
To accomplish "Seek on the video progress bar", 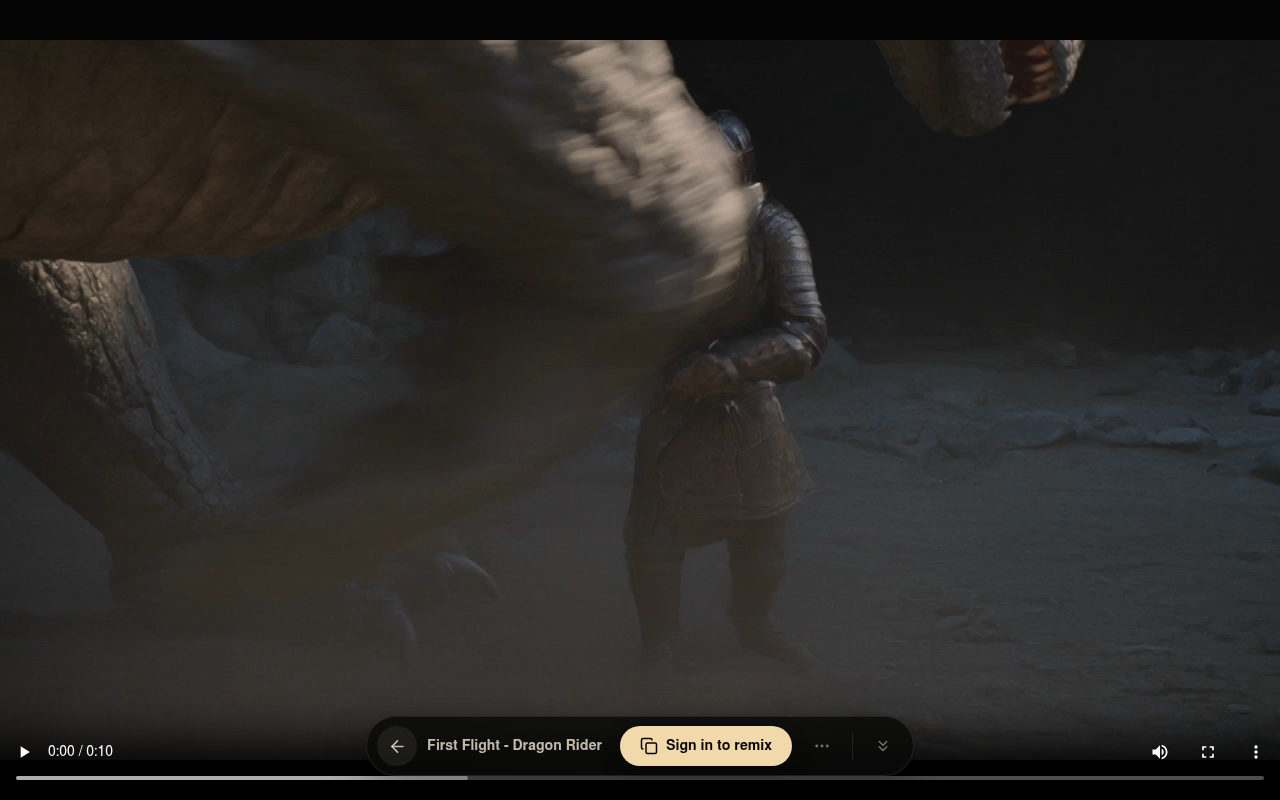I will tap(640, 777).
